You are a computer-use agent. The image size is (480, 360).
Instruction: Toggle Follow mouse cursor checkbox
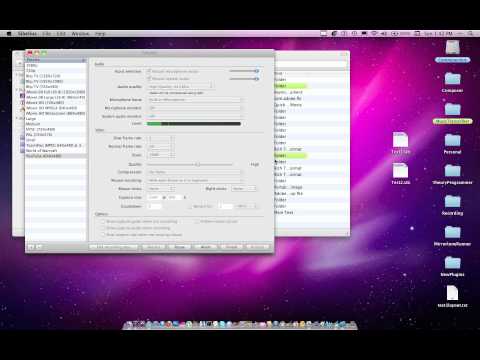[x=197, y=221]
